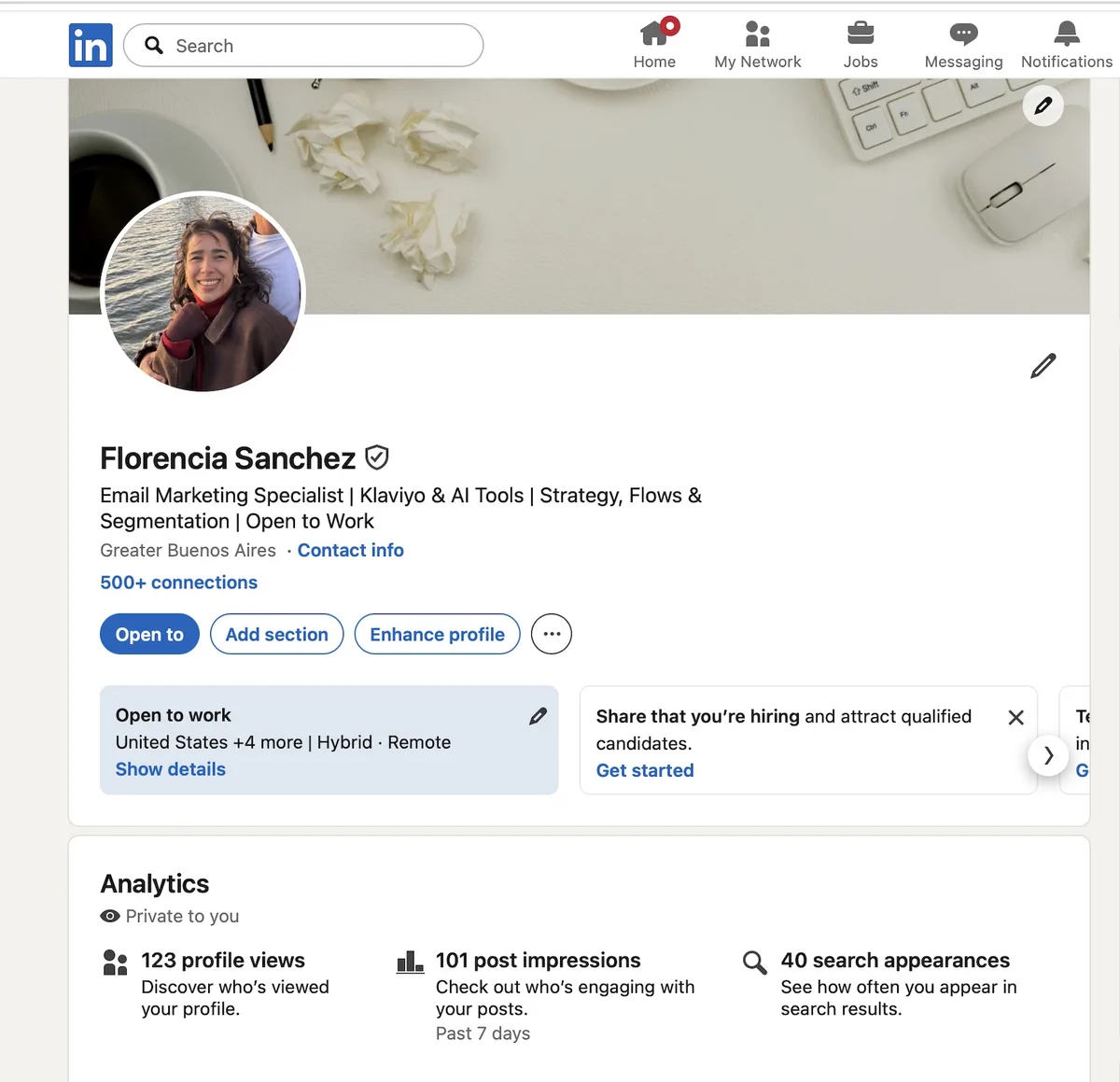Click the Open to button
The image size is (1120, 1082).
149,634
